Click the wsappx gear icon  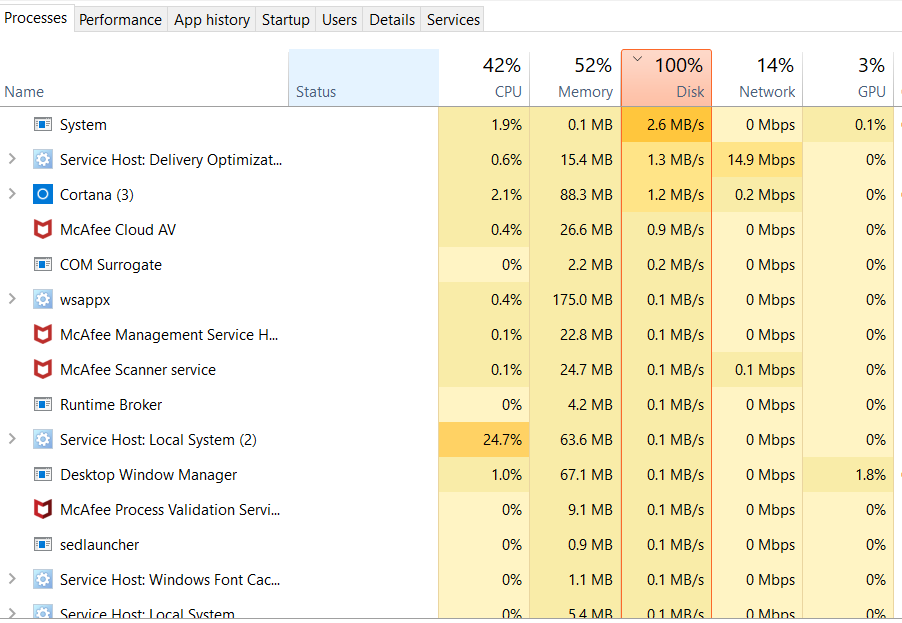(43, 300)
